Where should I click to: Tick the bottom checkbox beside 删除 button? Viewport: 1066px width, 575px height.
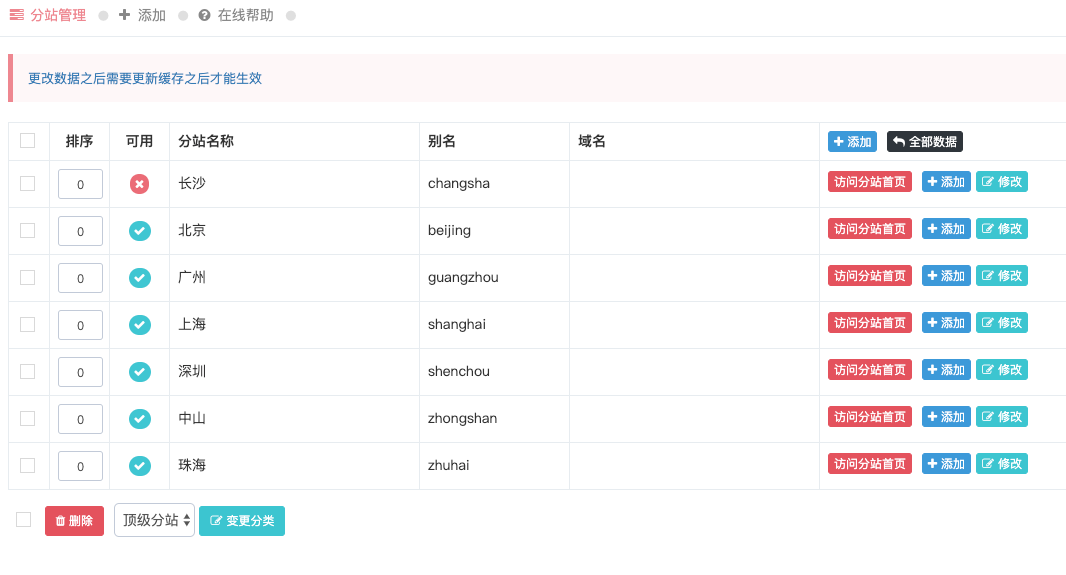(23, 519)
